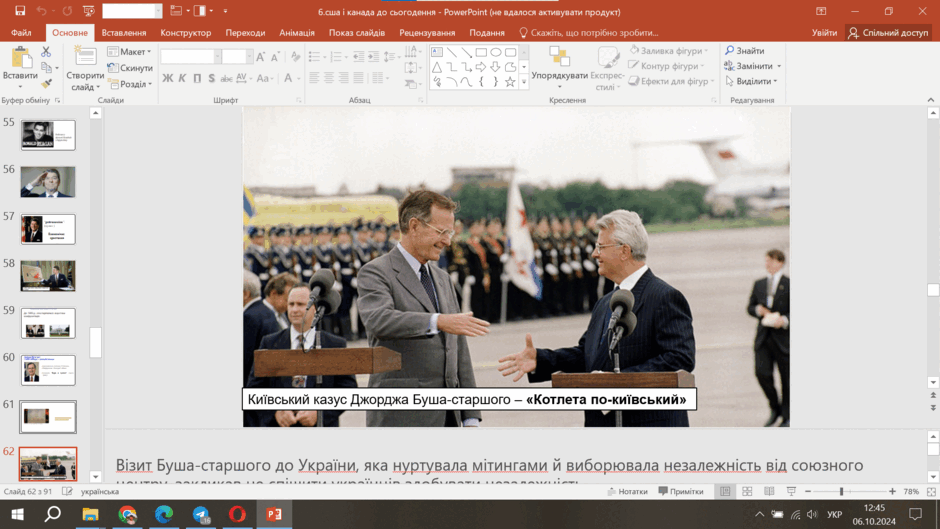Open line spacing options
Viewport: 940px width, 529px height.
pyautogui.click(x=391, y=57)
